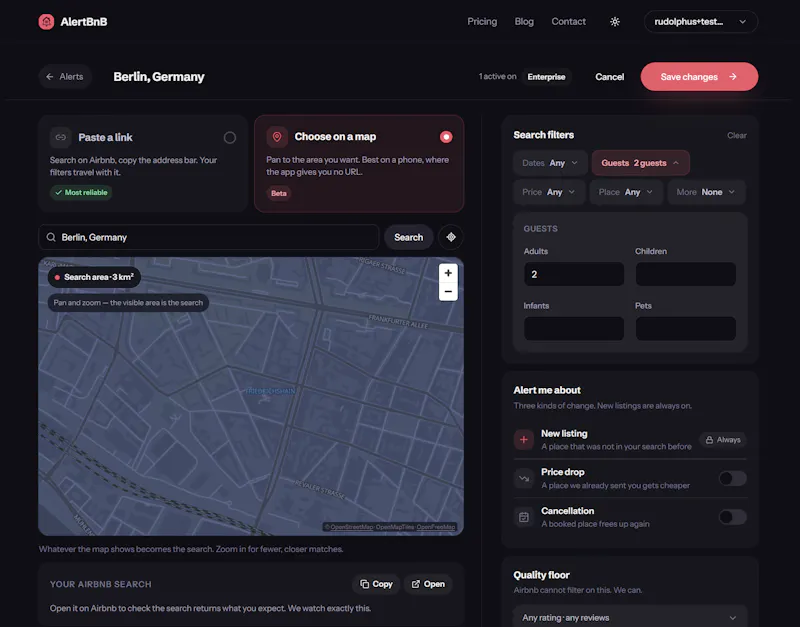Open the rudolphus+test account menu

coord(701,21)
